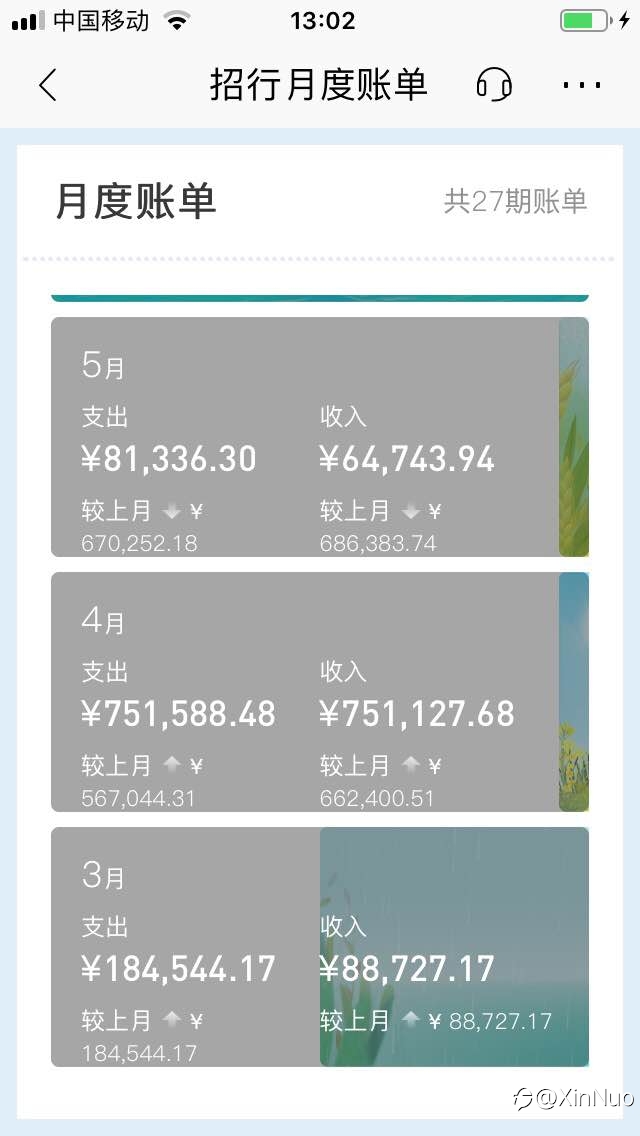Tap 共27期账单 bill count text

click(x=515, y=201)
